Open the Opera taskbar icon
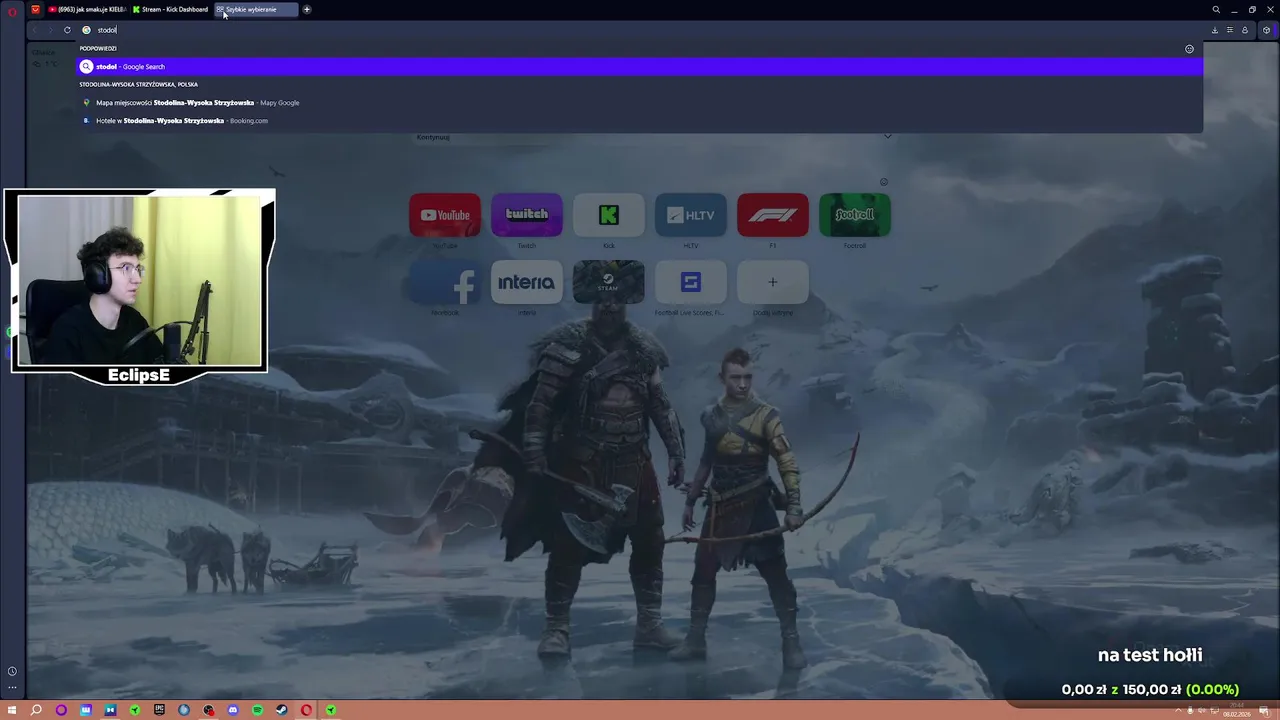 click(306, 710)
